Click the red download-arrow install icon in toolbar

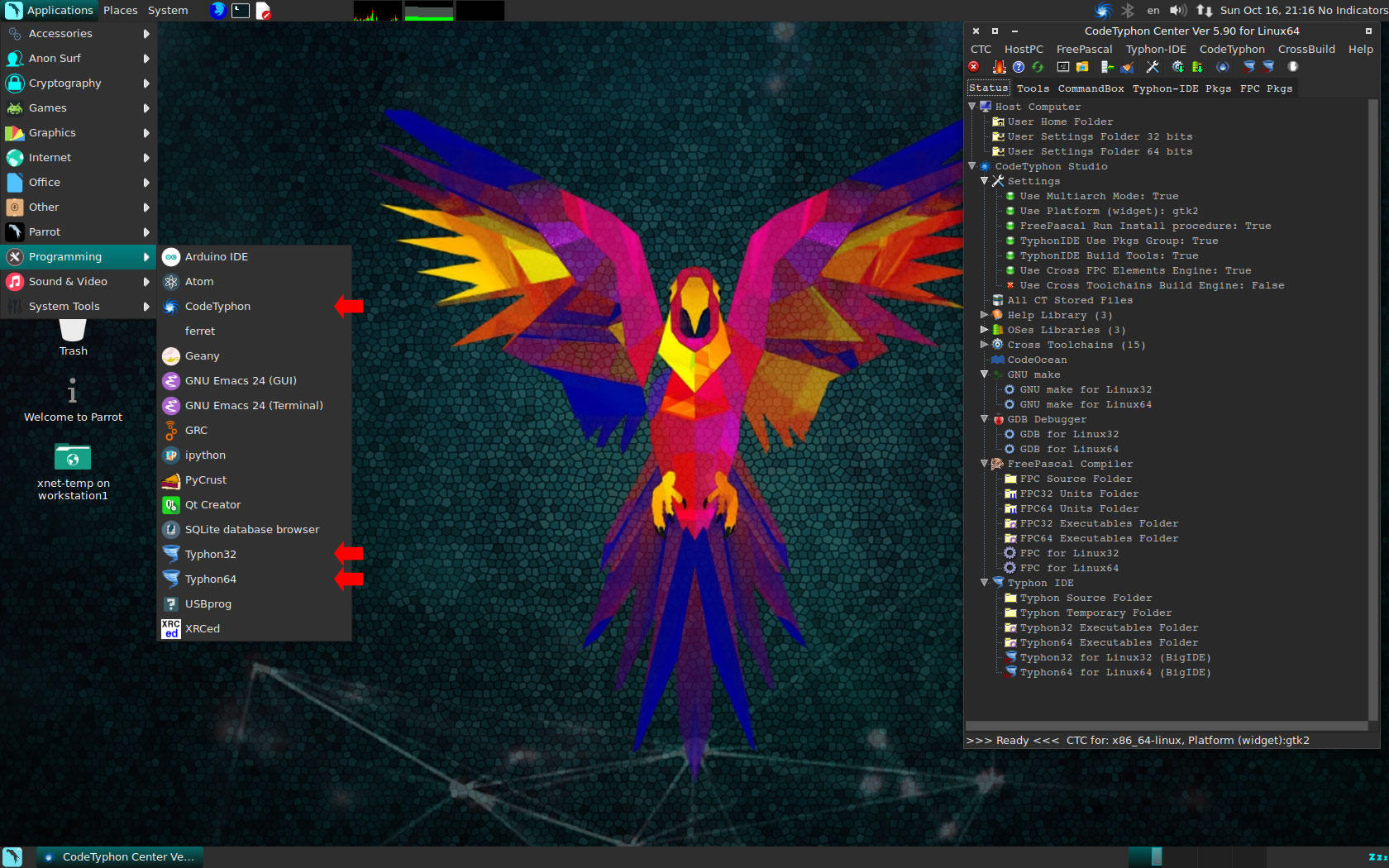pos(1000,67)
